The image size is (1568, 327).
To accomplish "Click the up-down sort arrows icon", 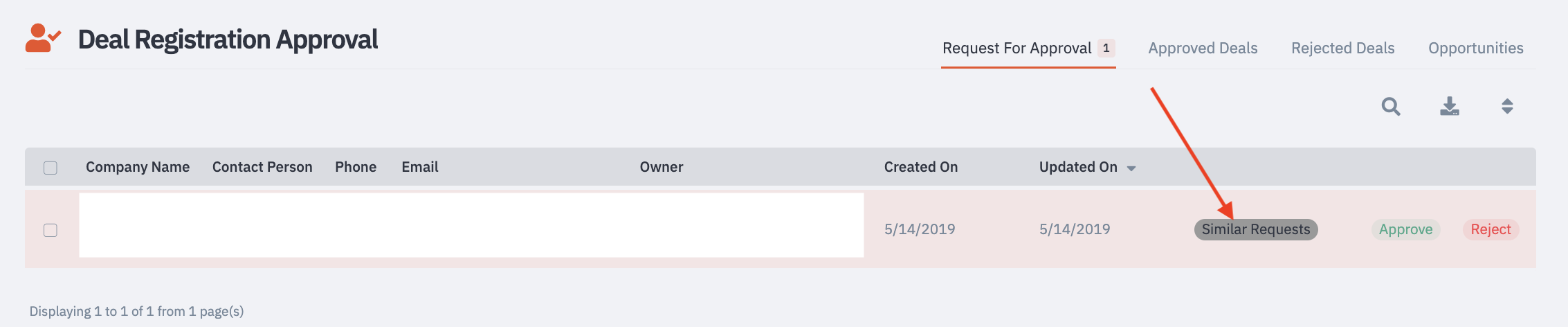I will click(x=1507, y=106).
